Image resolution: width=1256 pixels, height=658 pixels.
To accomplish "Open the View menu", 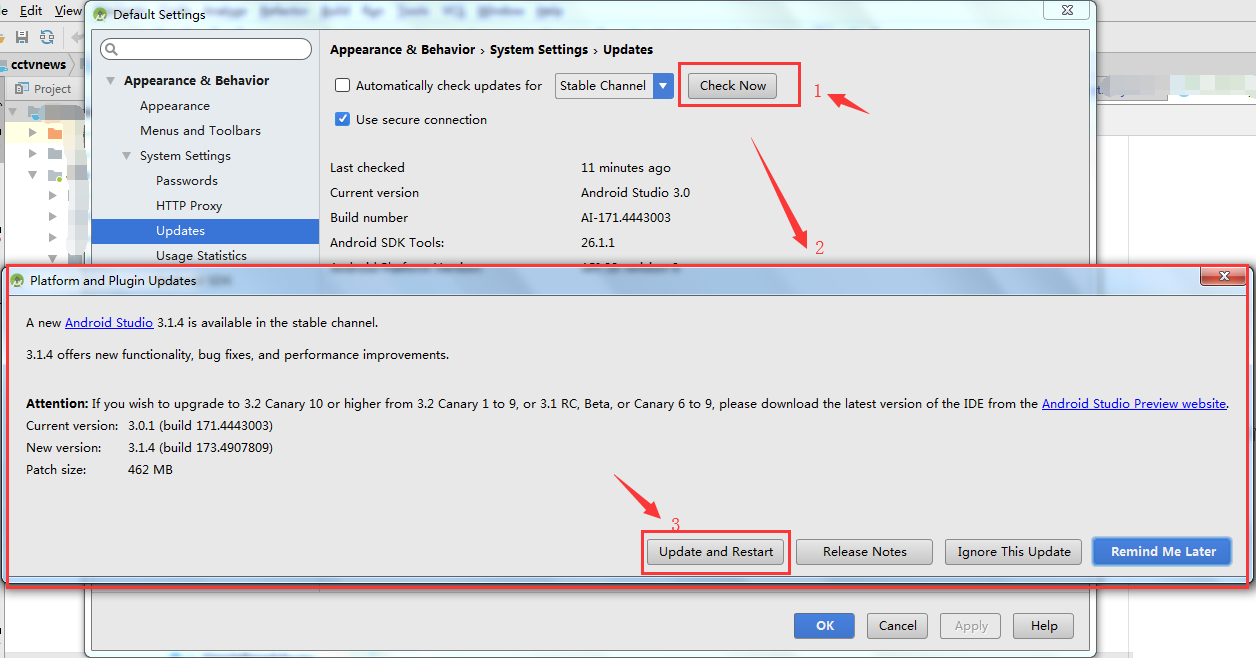I will (x=67, y=10).
